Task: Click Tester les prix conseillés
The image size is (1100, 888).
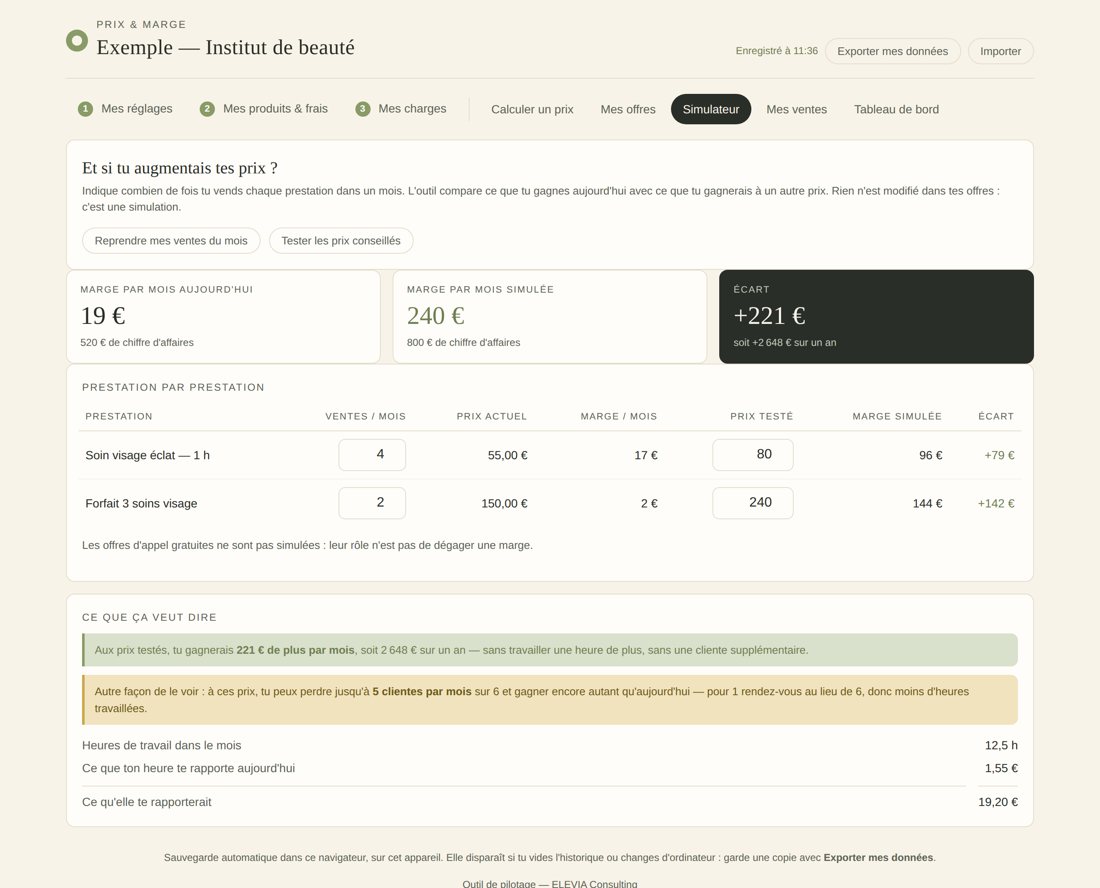Action: pos(341,241)
